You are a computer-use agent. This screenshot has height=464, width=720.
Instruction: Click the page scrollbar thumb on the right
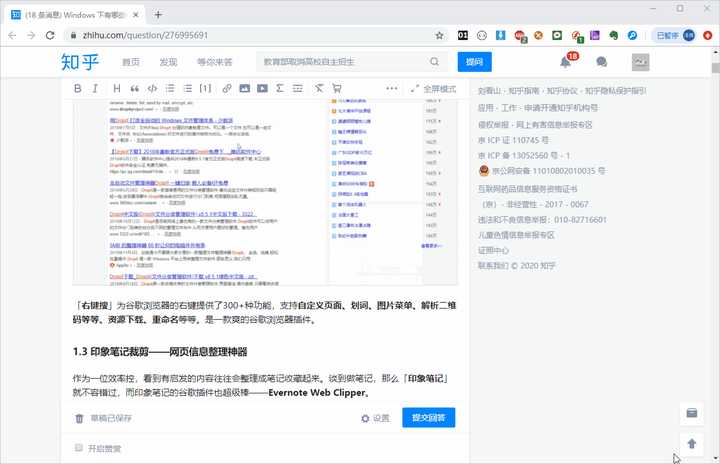click(715, 68)
